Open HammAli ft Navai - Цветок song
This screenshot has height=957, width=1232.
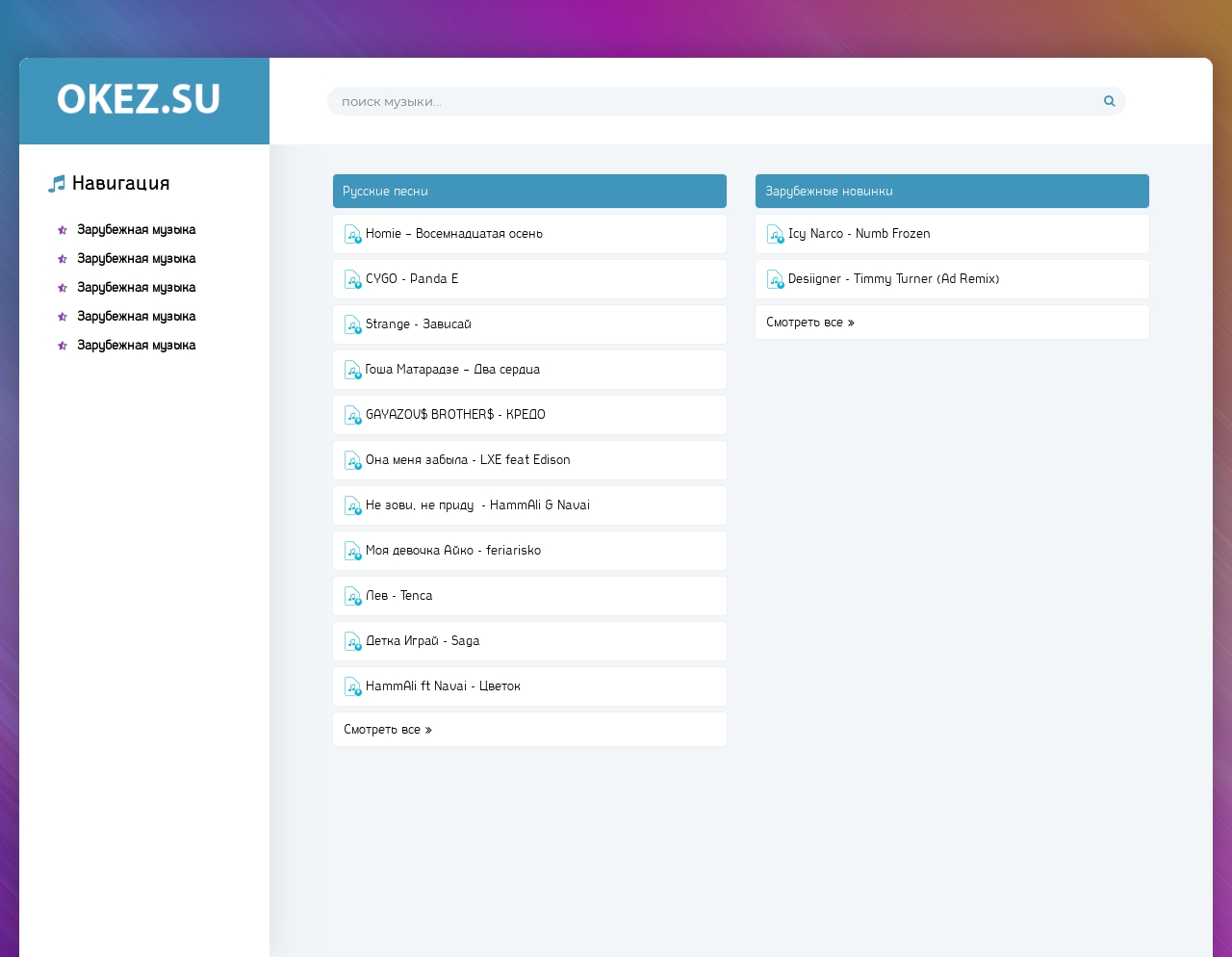(x=443, y=686)
